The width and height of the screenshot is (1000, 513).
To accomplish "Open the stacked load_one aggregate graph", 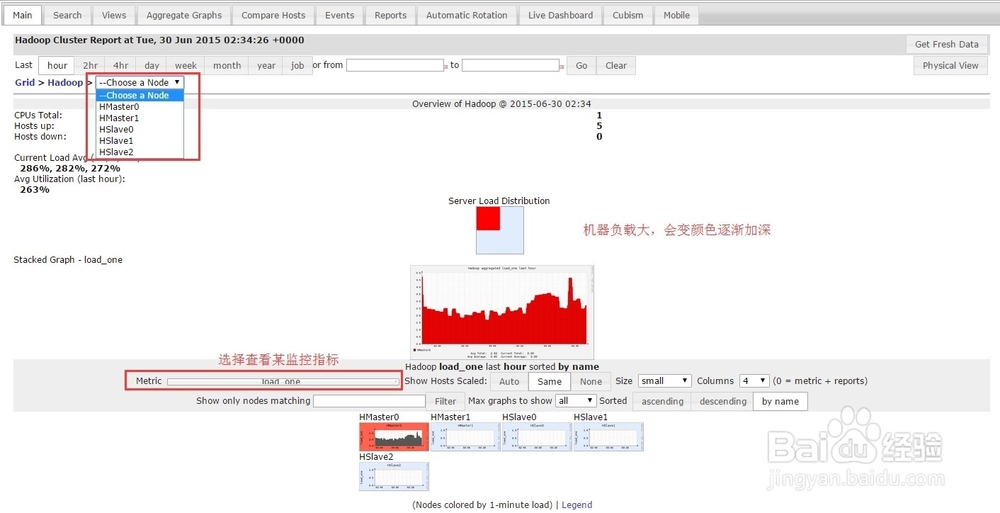I will pyautogui.click(x=502, y=313).
